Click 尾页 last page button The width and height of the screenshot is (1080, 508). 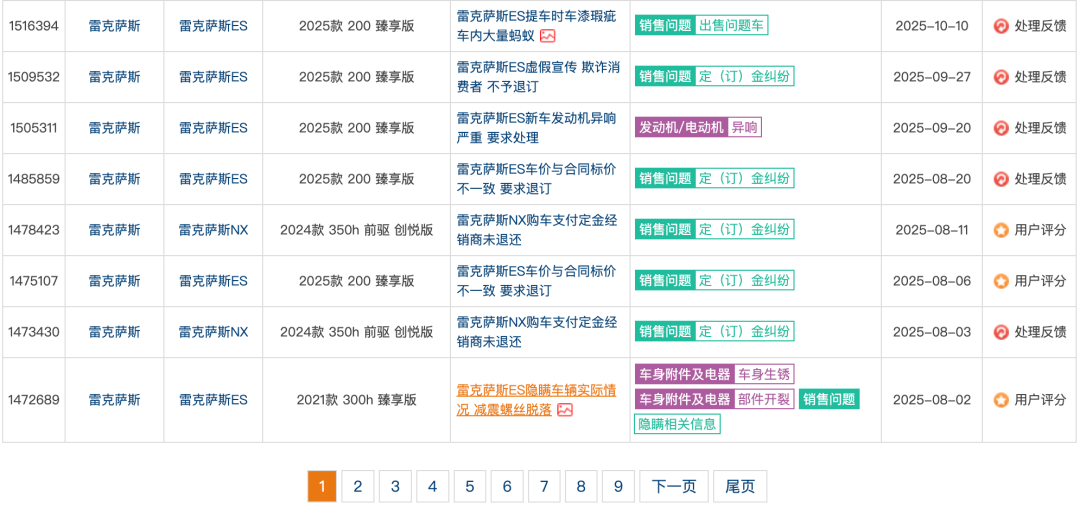pos(740,487)
